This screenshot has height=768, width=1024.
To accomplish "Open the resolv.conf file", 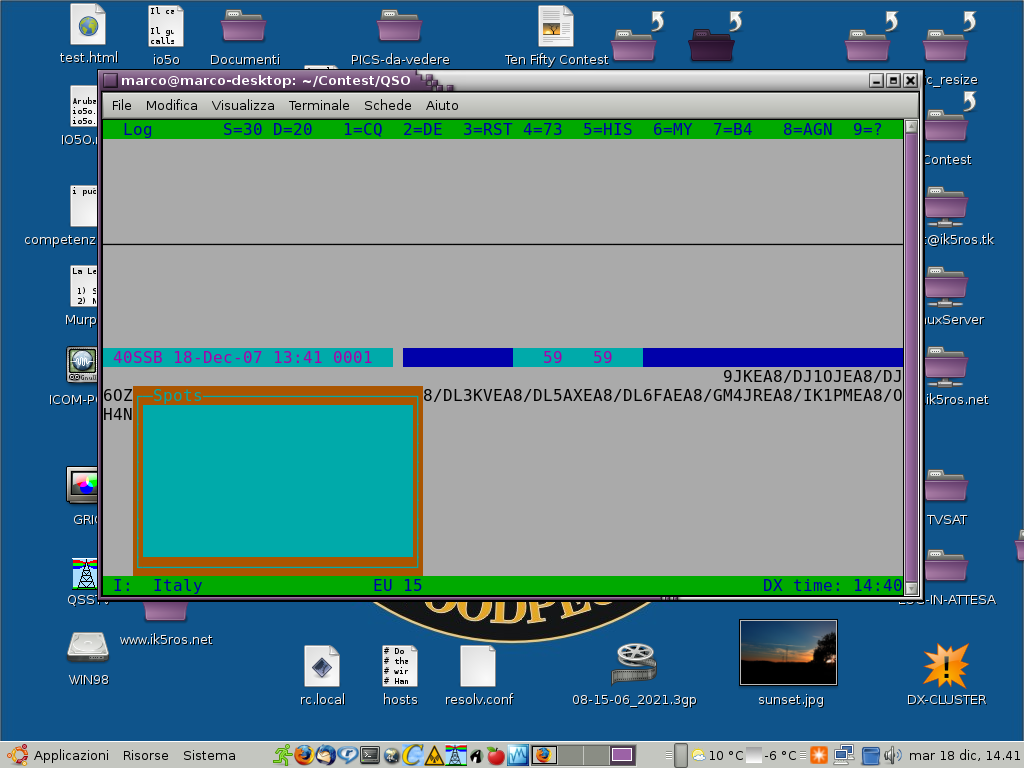I will pyautogui.click(x=478, y=676).
